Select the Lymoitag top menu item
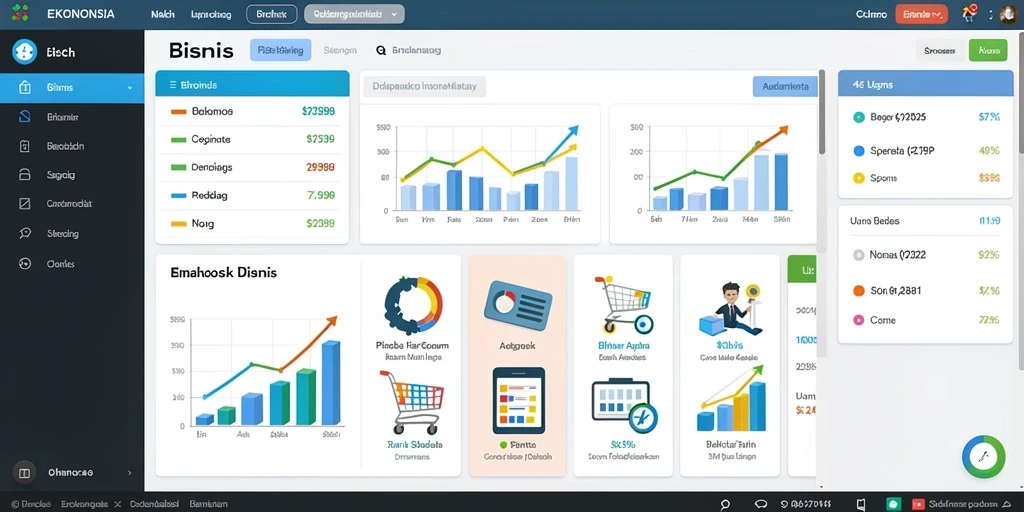The width and height of the screenshot is (1024, 512). (x=211, y=14)
